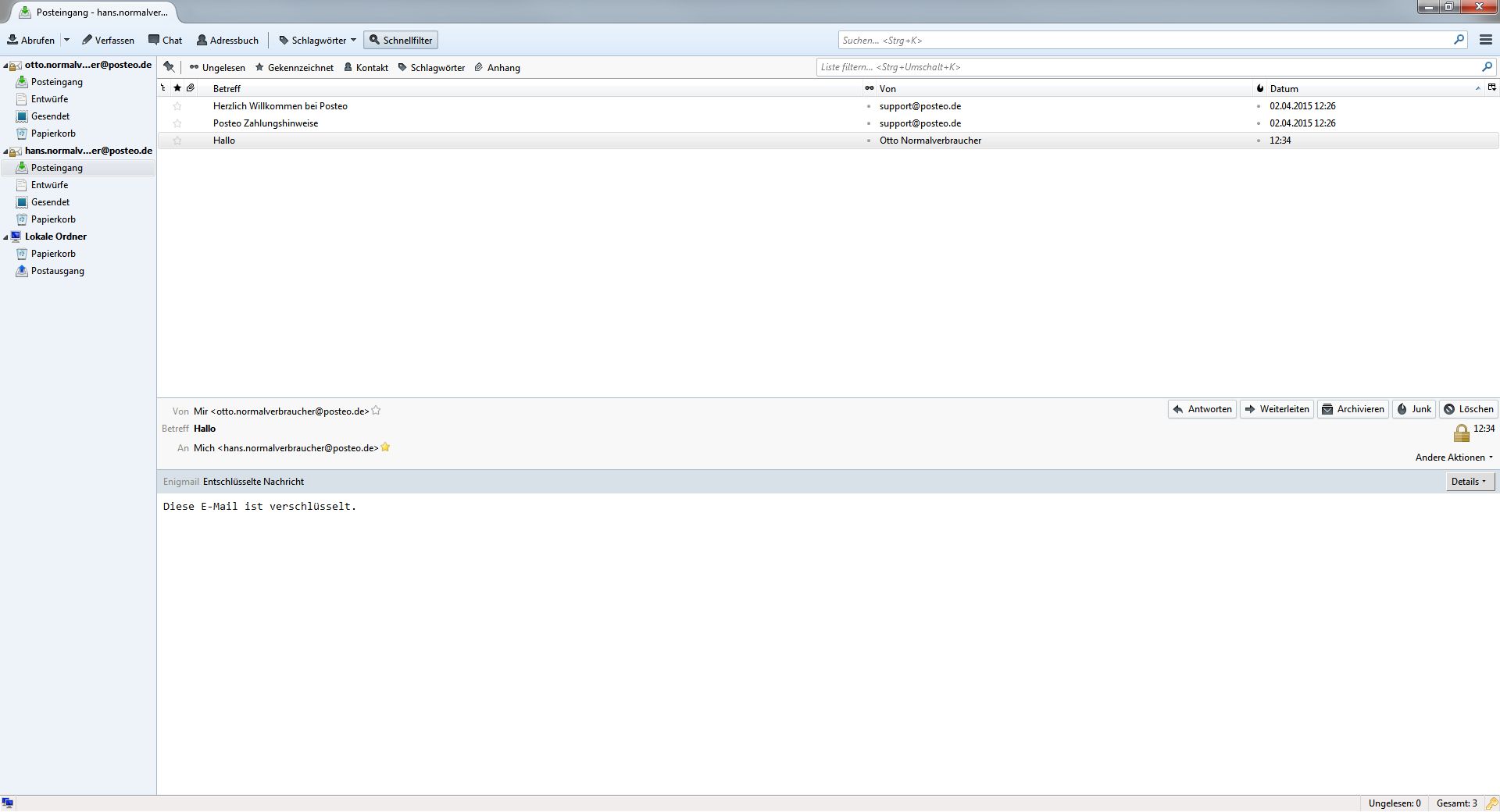Click the Weiterleiten button
Viewport: 1500px width, 812px height.
pyautogui.click(x=1277, y=409)
